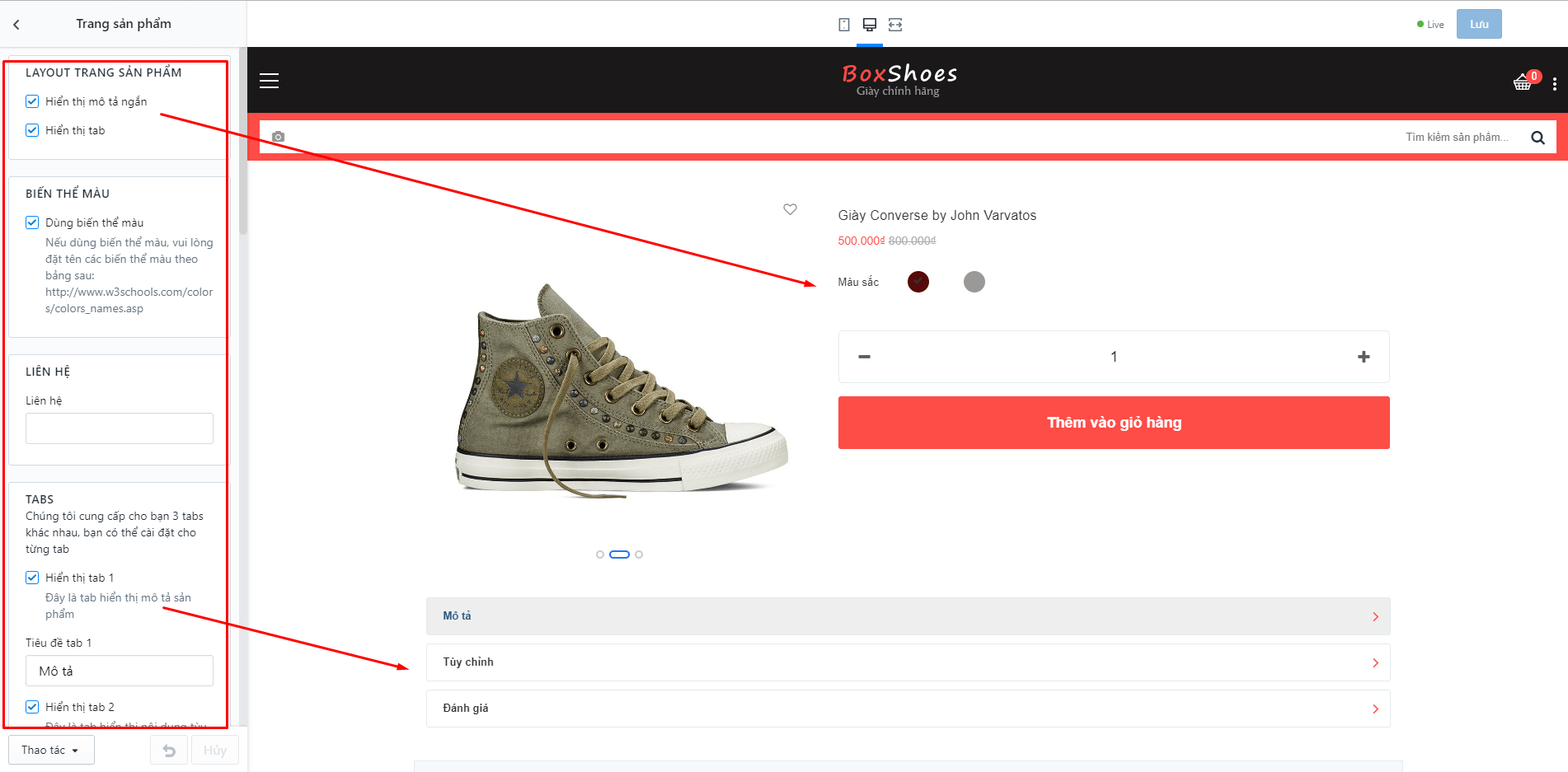Viewport: 1568px width, 772px height.
Task: Expand the 'Tùy chỉnh' product tab
Action: (x=908, y=662)
